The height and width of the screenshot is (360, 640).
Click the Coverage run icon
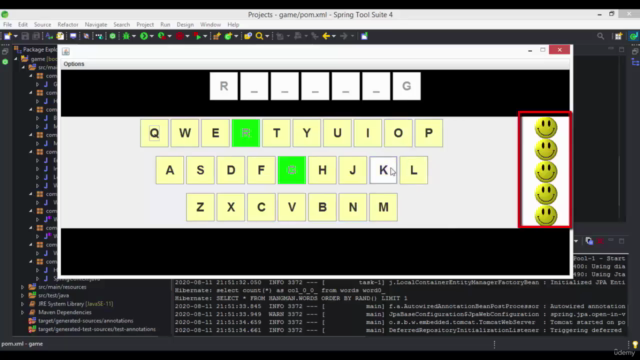[x=162, y=36]
